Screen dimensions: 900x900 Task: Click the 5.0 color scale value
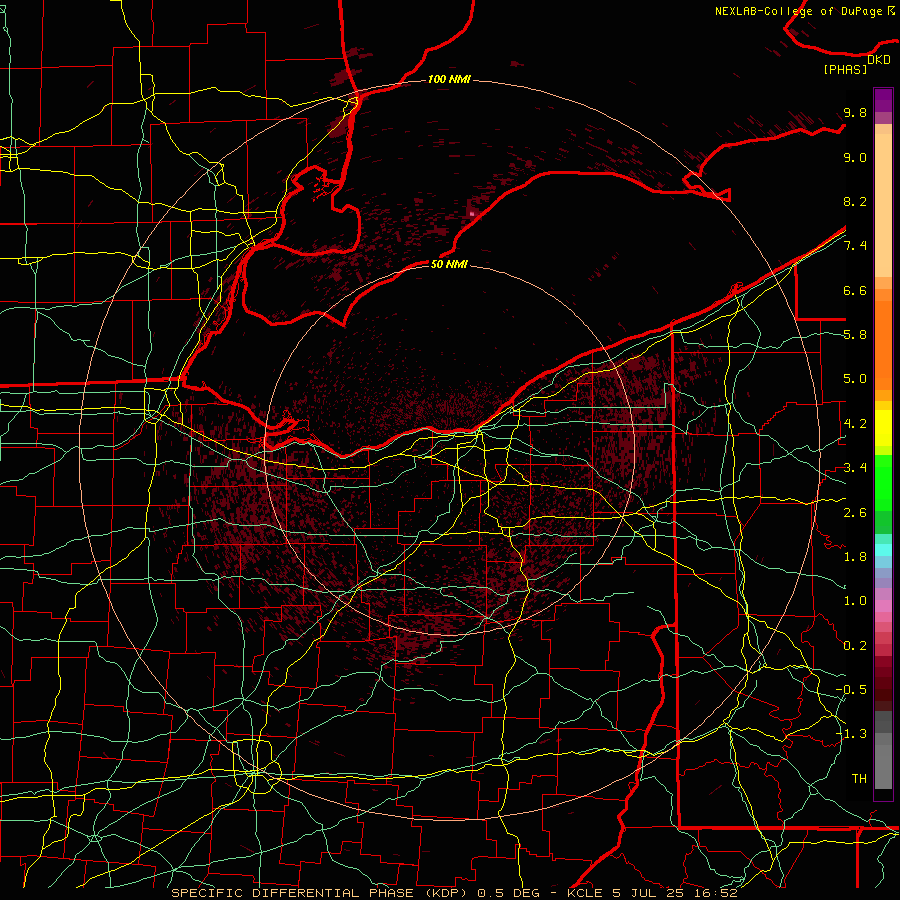pyautogui.click(x=855, y=379)
